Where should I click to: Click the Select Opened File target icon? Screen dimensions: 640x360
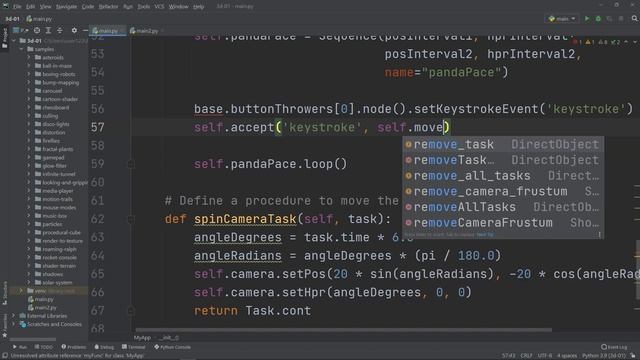[37, 30]
